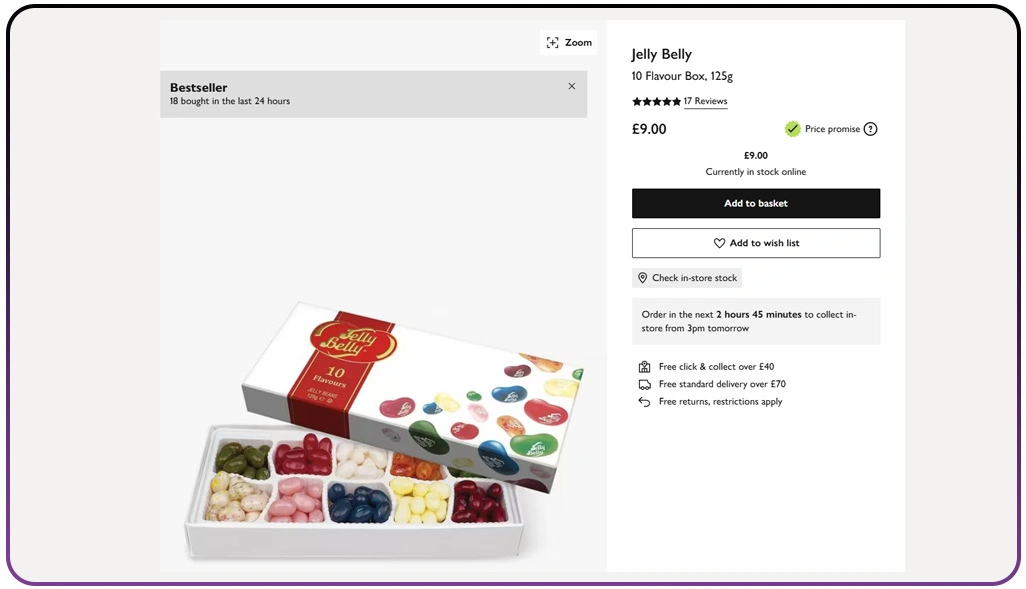Click the Zoom expand icon above the image

tap(553, 43)
